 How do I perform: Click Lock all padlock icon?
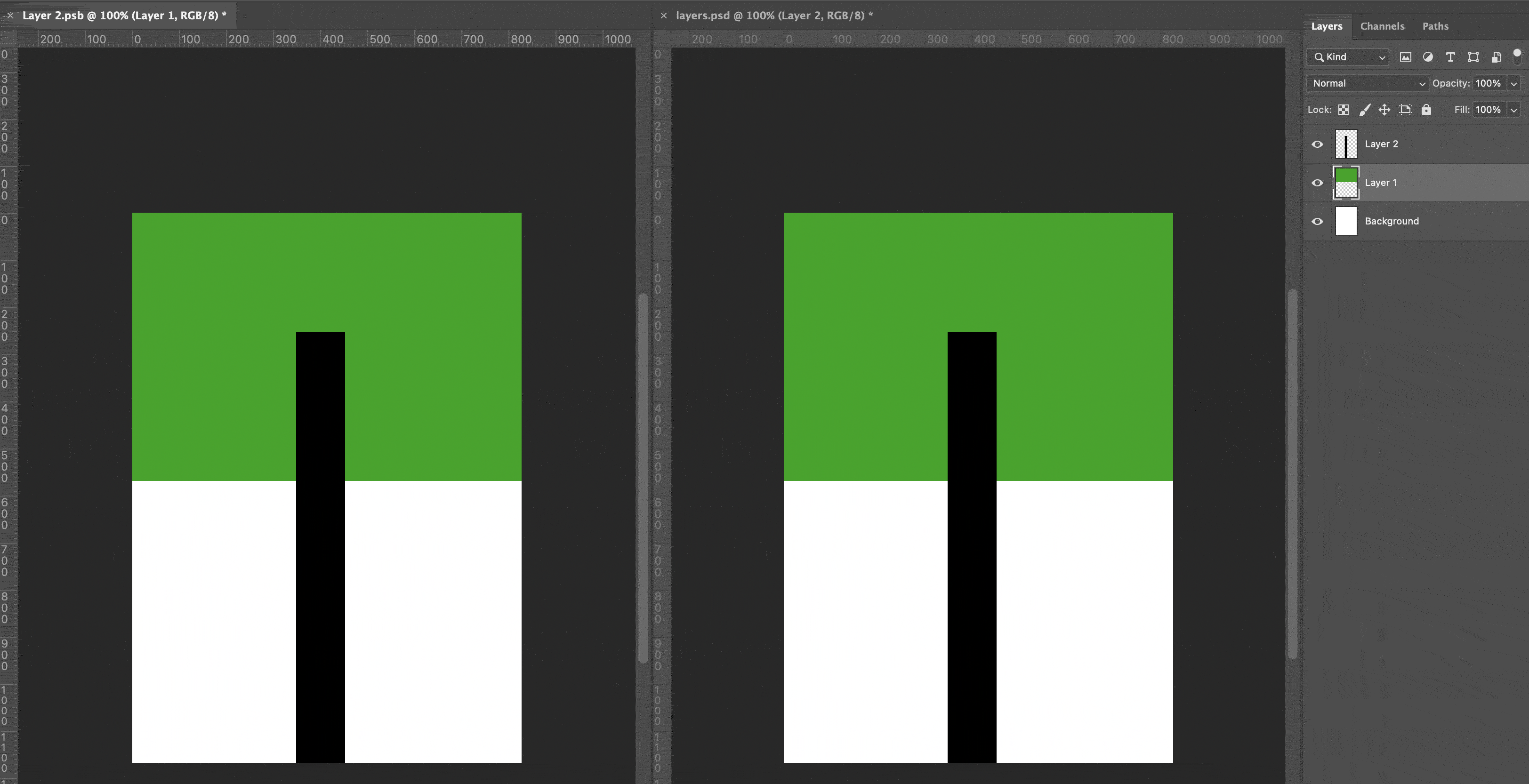[x=1426, y=109]
